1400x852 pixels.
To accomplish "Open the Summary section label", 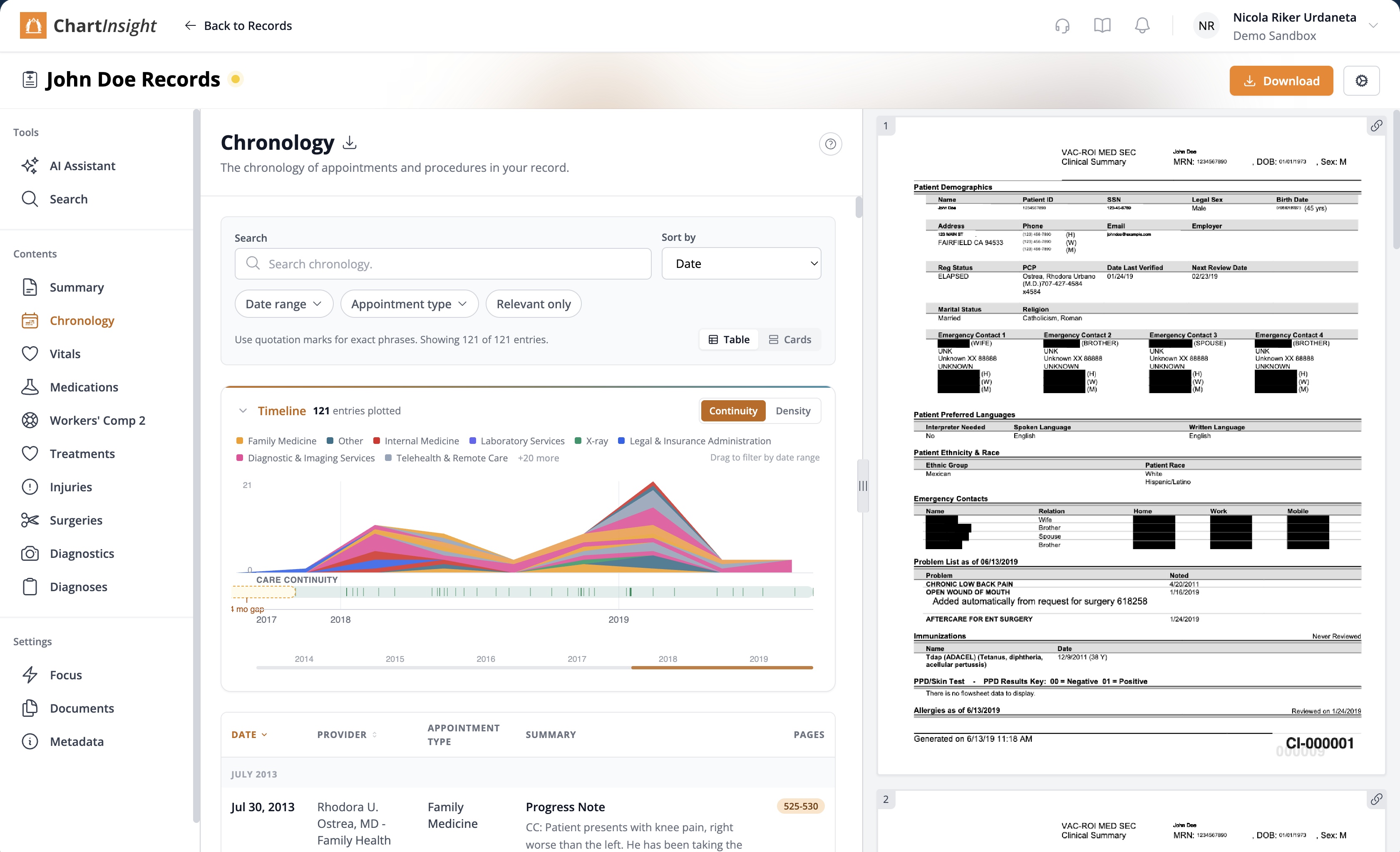I will click(x=77, y=287).
